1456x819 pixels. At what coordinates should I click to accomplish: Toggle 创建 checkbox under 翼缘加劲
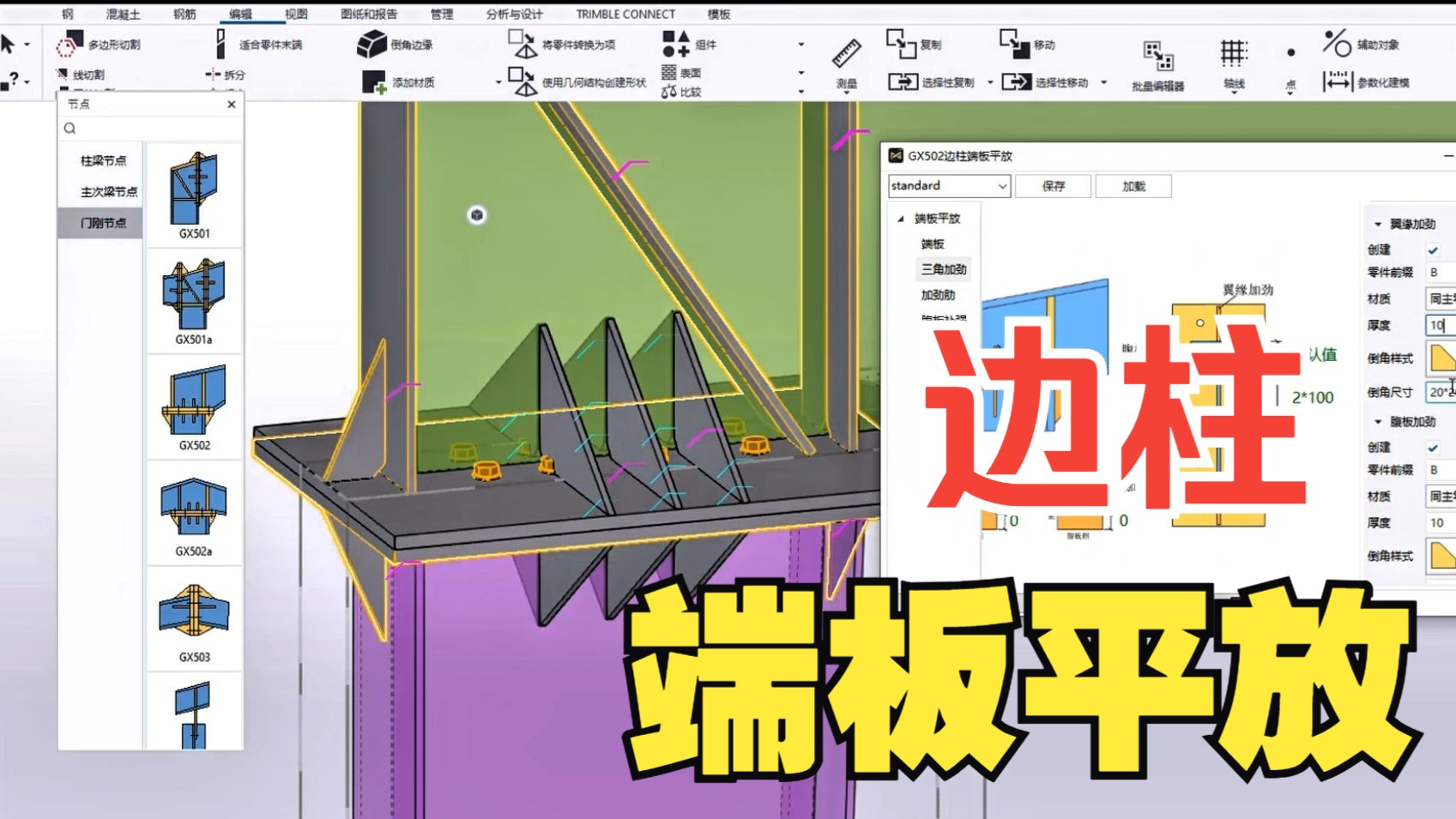pyautogui.click(x=1433, y=250)
